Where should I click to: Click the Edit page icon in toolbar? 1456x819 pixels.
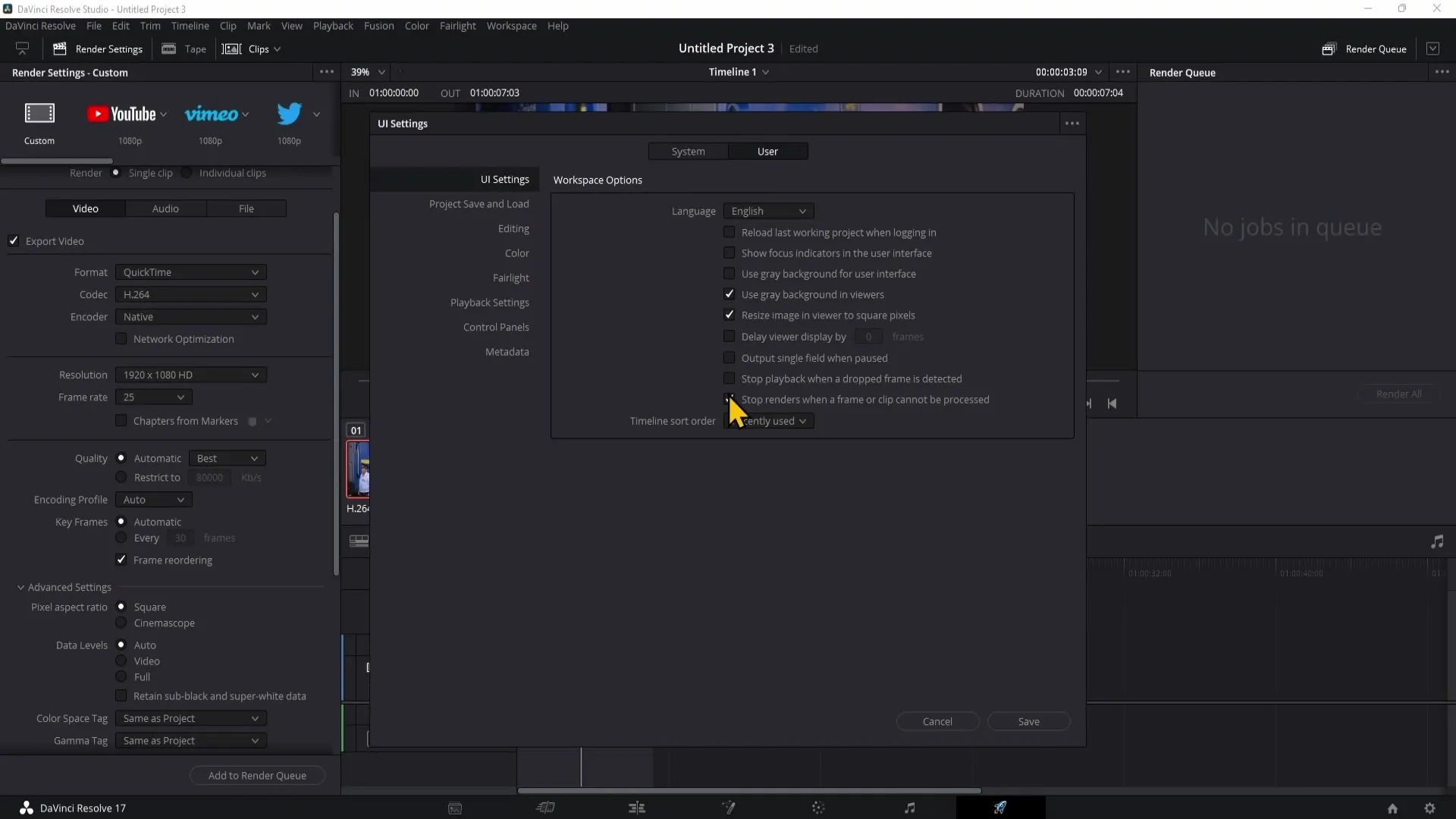(637, 807)
